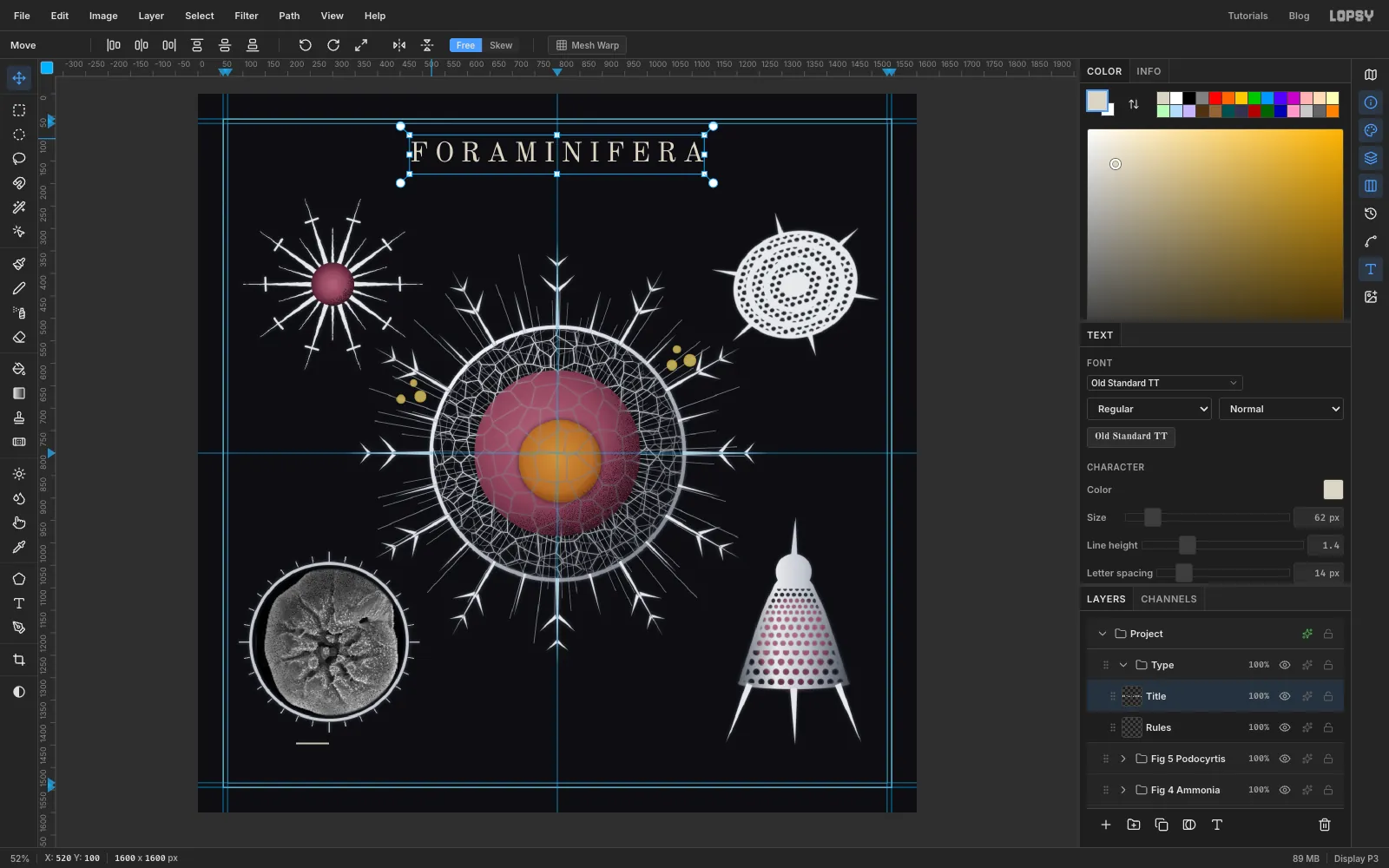Delete layer with the trash icon
1389x868 pixels.
[x=1325, y=825]
